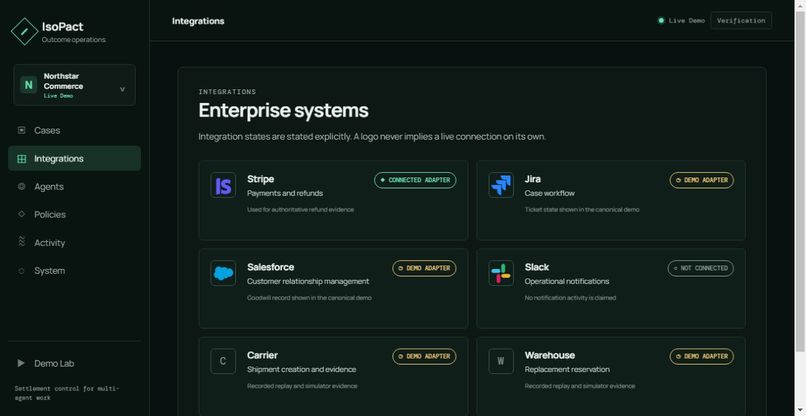Click the Activity sidebar icon
Viewport: 806px width, 416px height.
22,242
